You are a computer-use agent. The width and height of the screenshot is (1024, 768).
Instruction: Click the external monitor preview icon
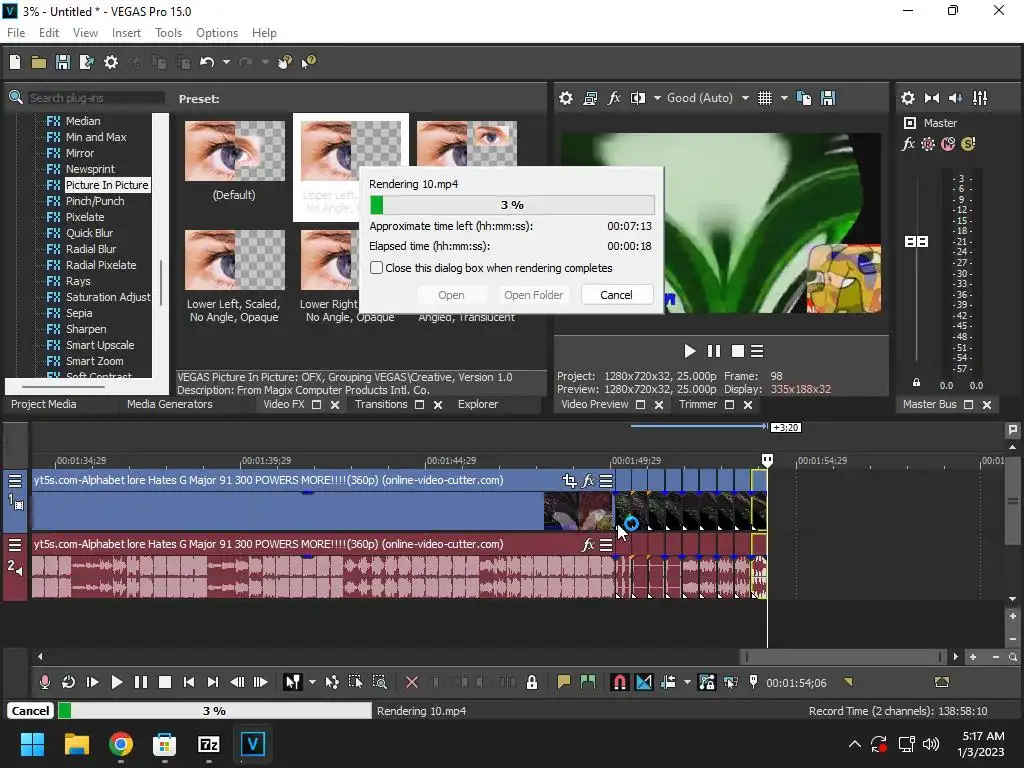[x=590, y=98]
